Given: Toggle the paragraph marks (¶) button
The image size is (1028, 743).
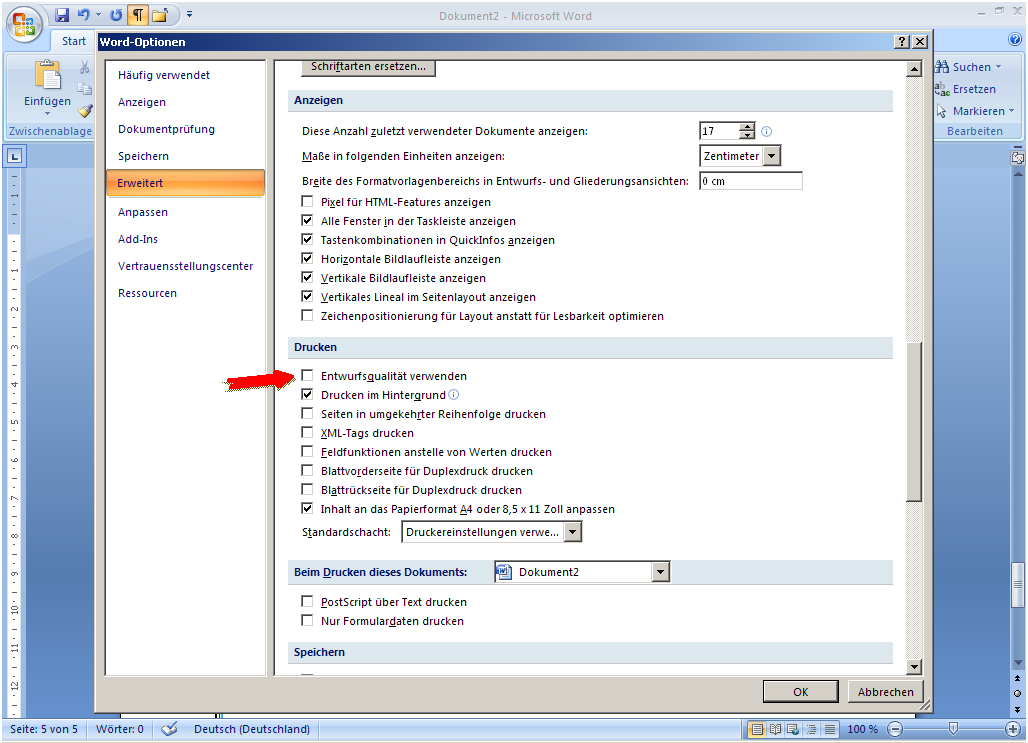Looking at the screenshot, I should 138,14.
